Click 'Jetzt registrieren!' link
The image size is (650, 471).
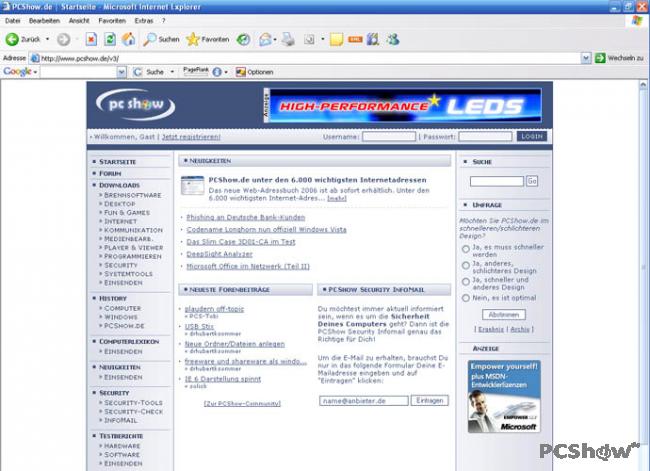point(191,137)
